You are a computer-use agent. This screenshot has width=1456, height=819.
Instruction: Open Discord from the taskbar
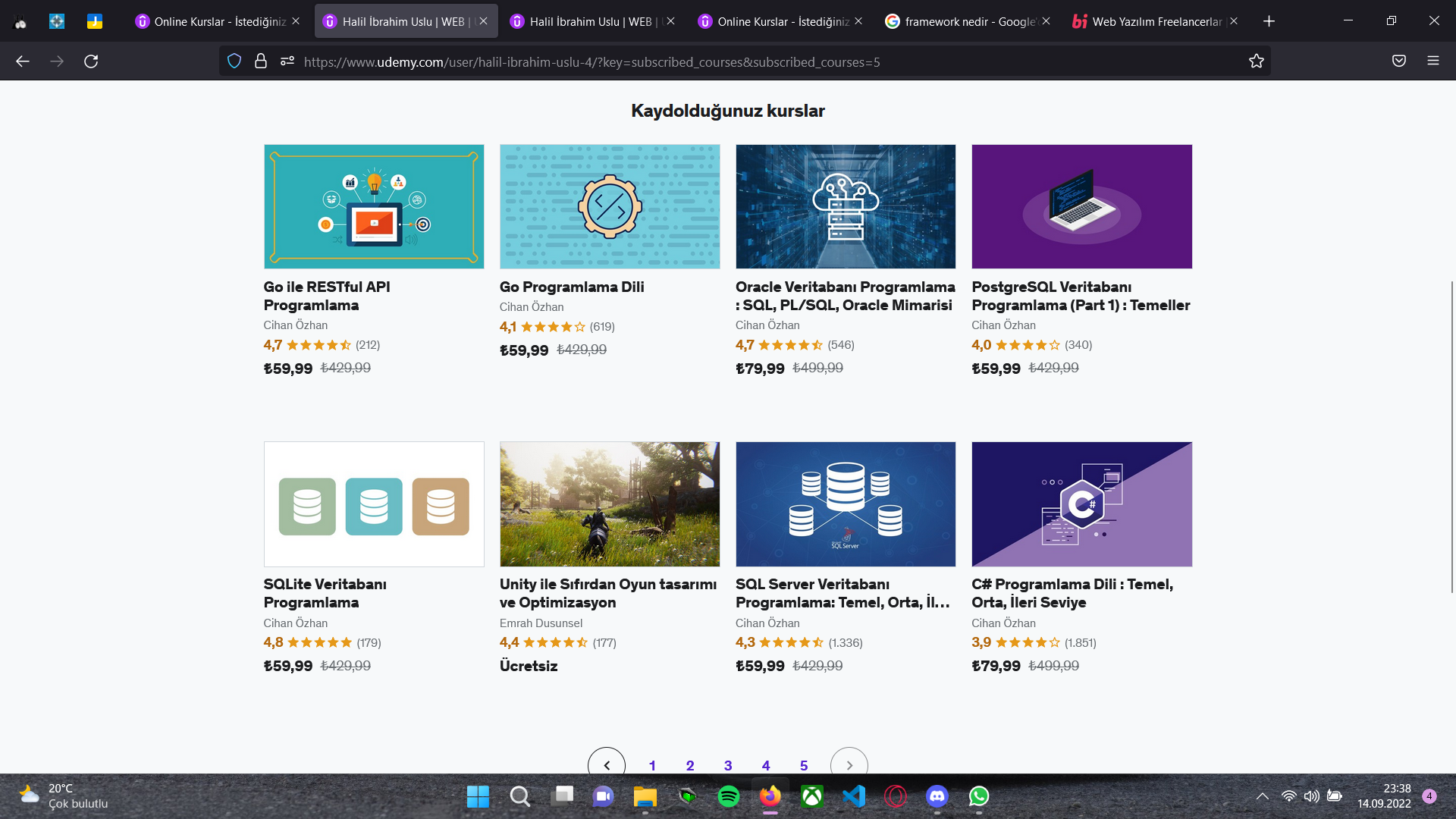(937, 796)
